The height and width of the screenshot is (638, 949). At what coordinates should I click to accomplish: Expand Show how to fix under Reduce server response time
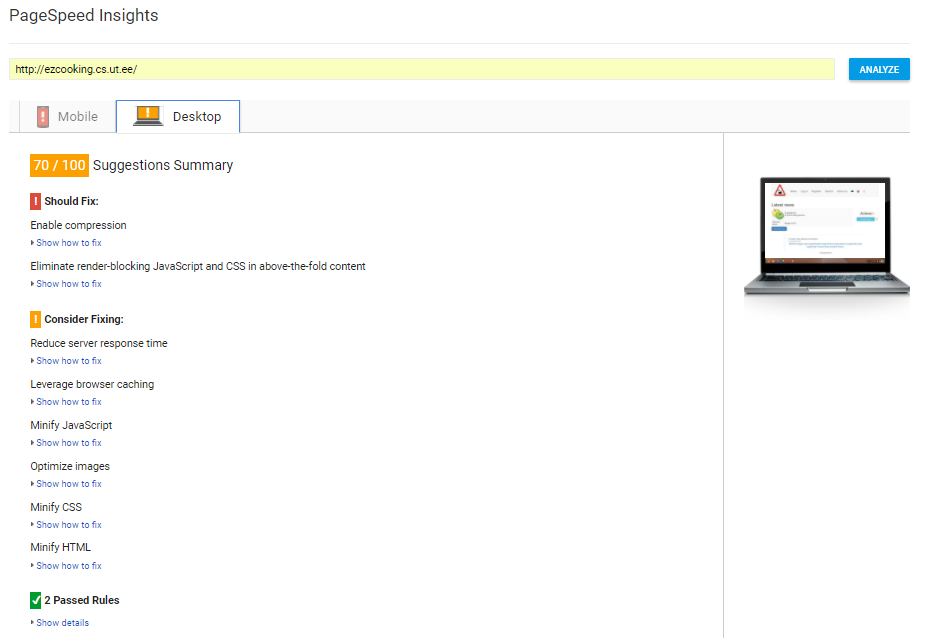68,361
